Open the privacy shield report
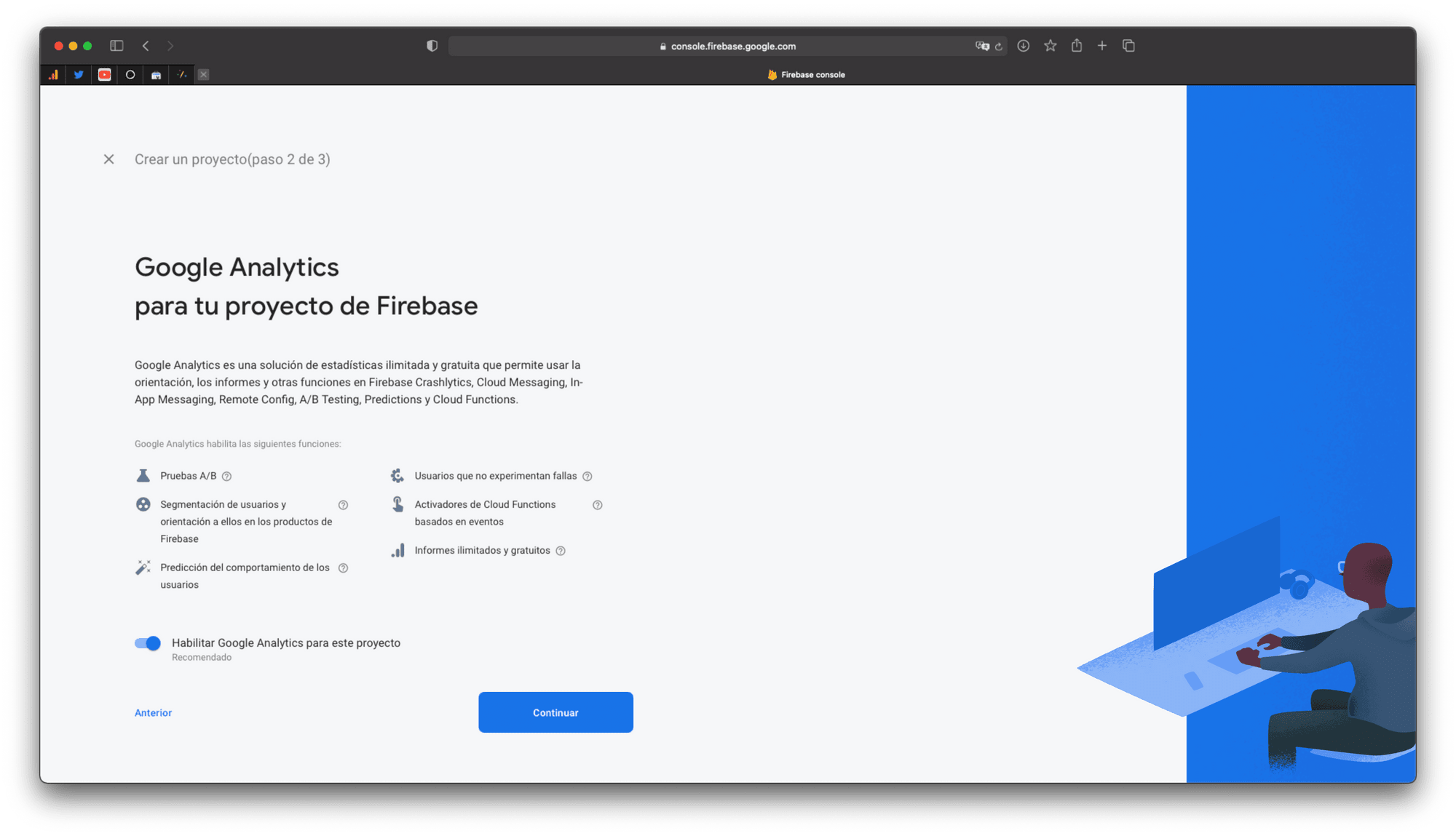1456x836 pixels. pyautogui.click(x=432, y=46)
